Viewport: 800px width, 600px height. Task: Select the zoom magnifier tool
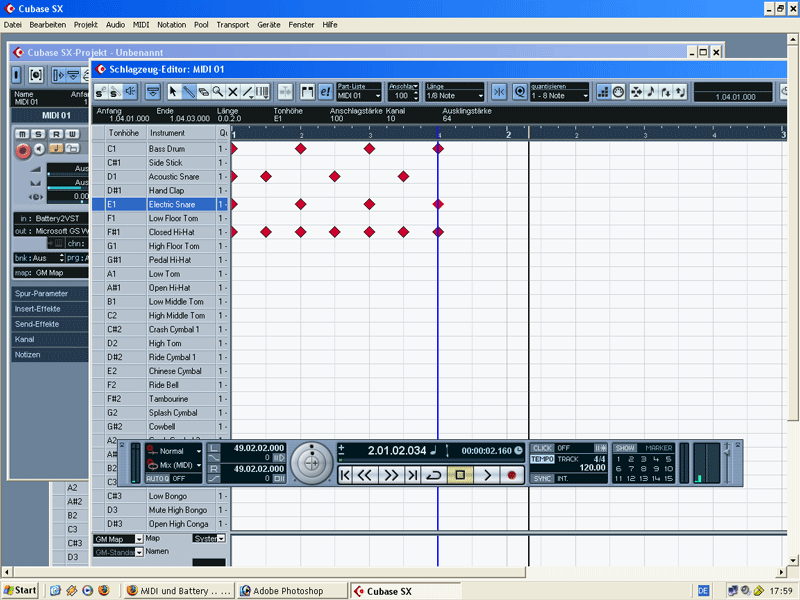pos(218,92)
